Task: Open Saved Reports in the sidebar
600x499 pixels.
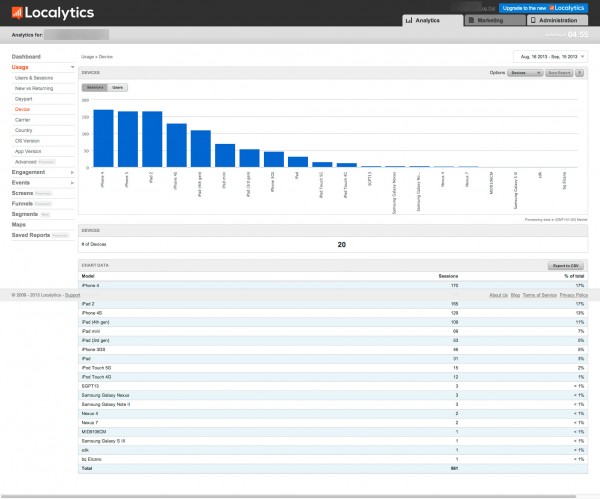Action: tap(31, 235)
